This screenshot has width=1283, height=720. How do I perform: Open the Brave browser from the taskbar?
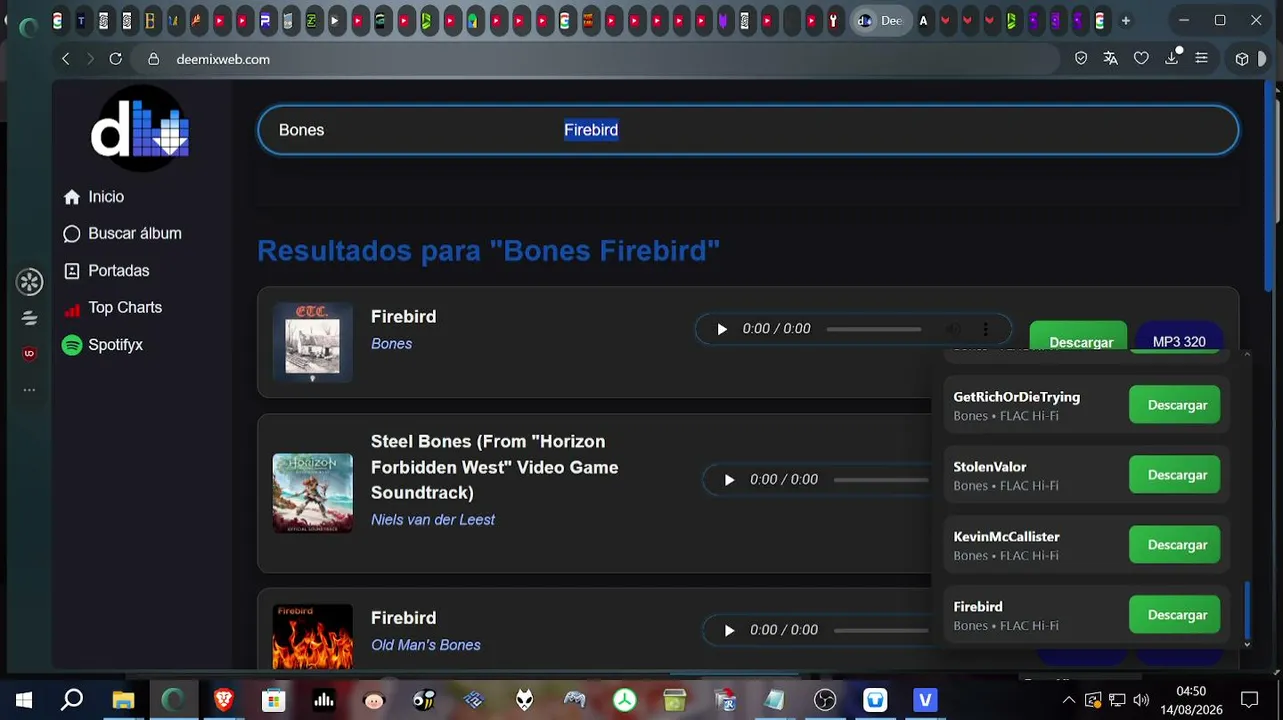[x=224, y=700]
